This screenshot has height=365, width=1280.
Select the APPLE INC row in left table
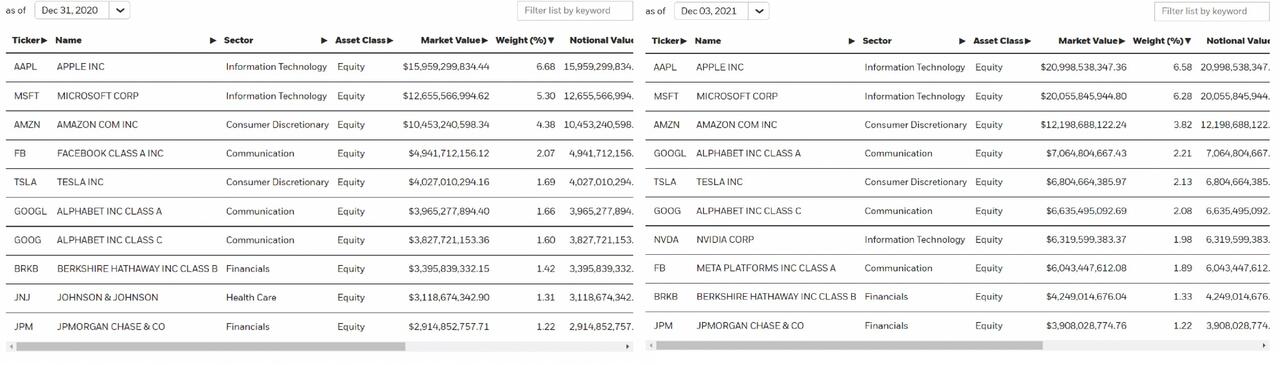click(320, 67)
